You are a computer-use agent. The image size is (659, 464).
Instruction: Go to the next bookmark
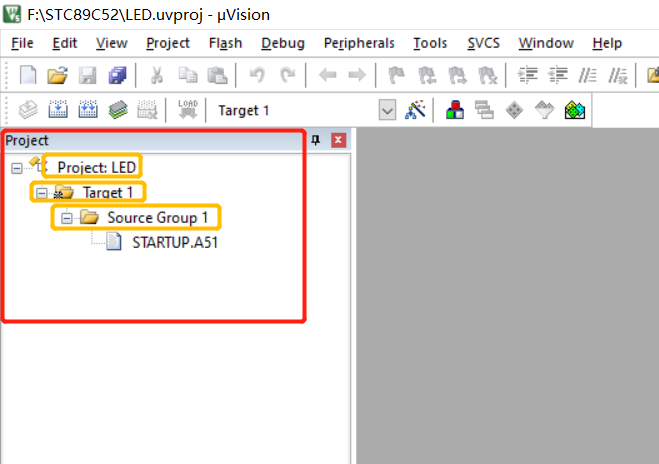tap(457, 76)
